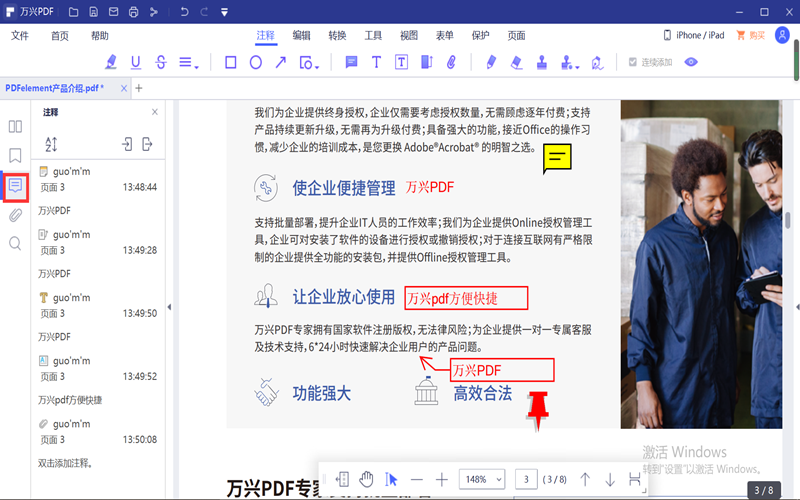Viewport: 800px width, 500px height.
Task: Add a sticky note comment
Action: (x=351, y=62)
